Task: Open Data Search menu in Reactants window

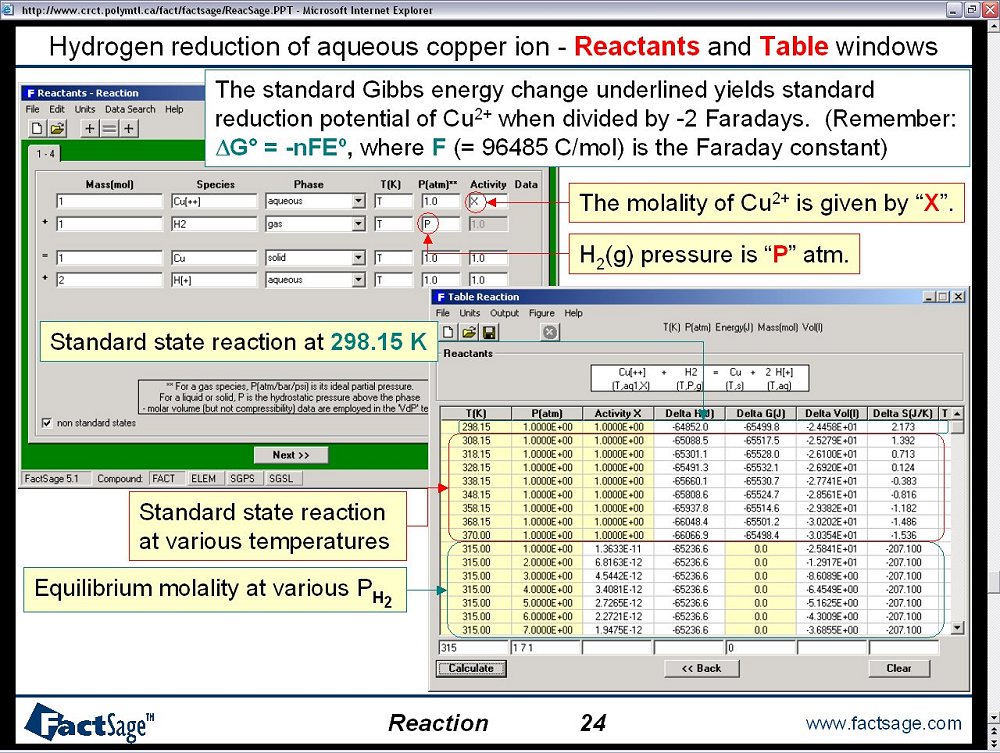Action: coord(130,109)
